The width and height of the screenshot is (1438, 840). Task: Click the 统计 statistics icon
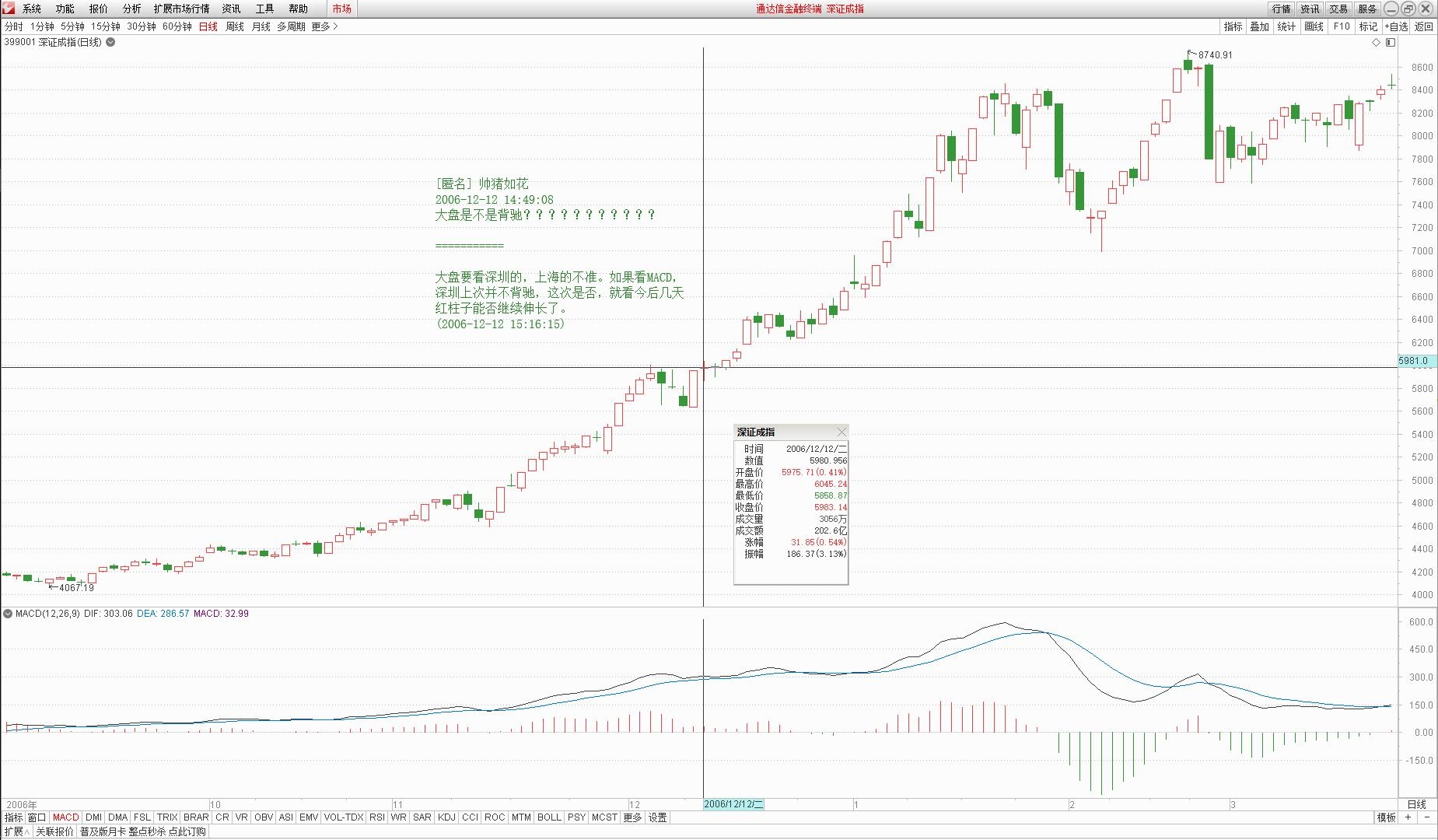(1286, 26)
